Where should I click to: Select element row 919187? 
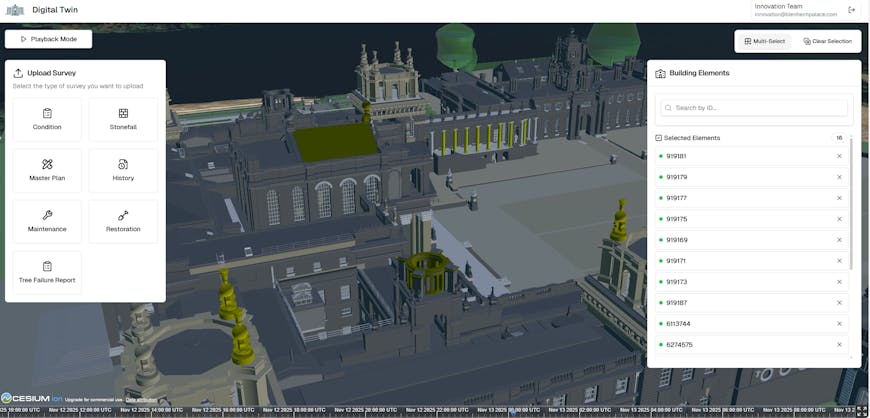(751, 303)
